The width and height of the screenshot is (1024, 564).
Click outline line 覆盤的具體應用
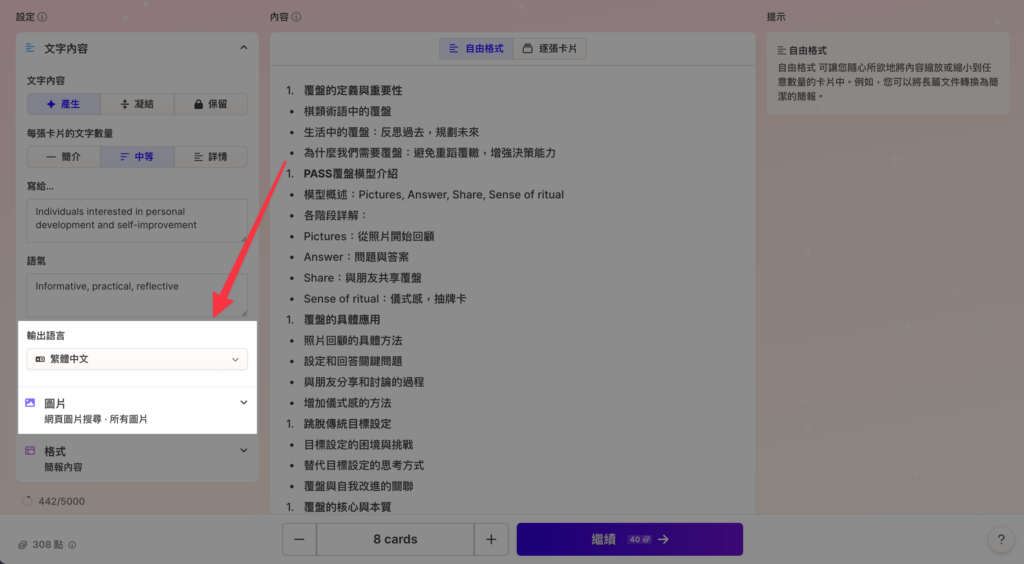coord(342,320)
